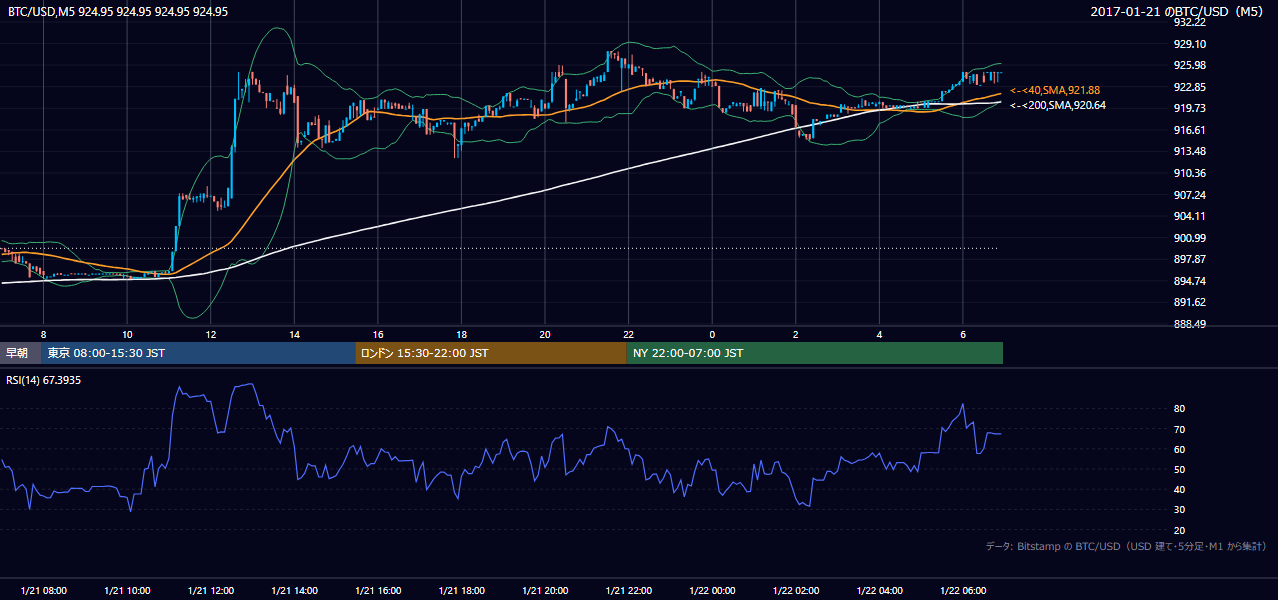Click the 1/21 16:00 bottom time label

(378, 591)
